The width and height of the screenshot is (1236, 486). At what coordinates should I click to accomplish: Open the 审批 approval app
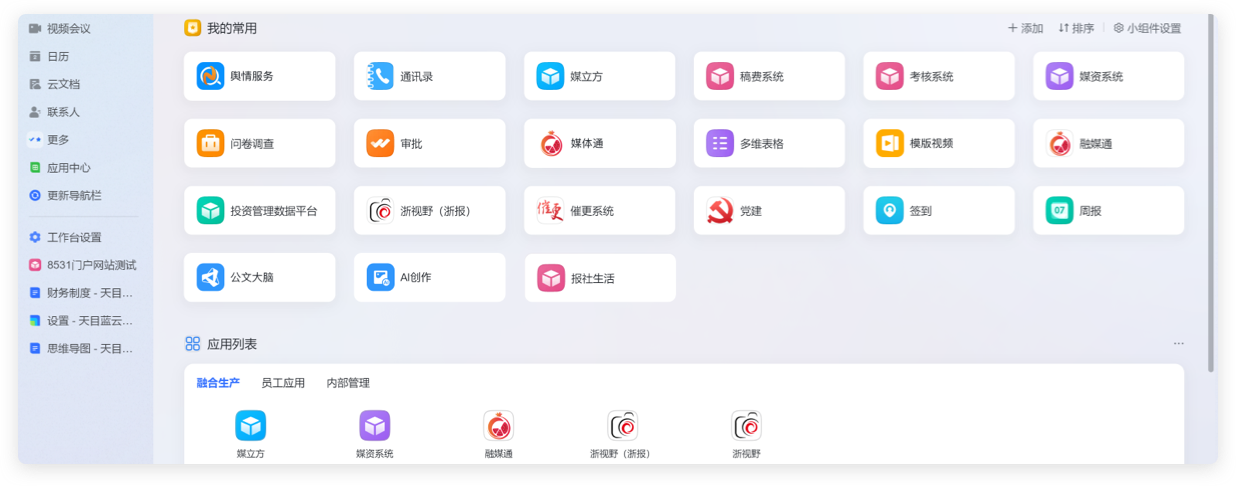pos(381,143)
